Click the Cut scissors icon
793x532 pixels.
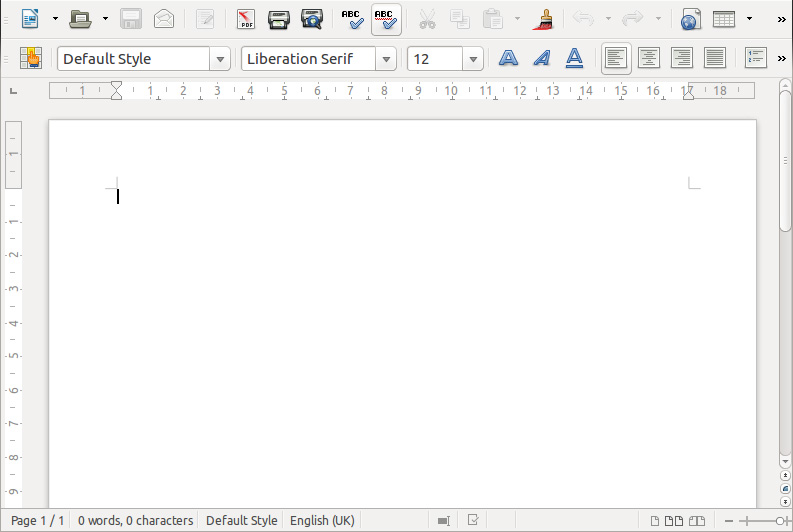(427, 19)
